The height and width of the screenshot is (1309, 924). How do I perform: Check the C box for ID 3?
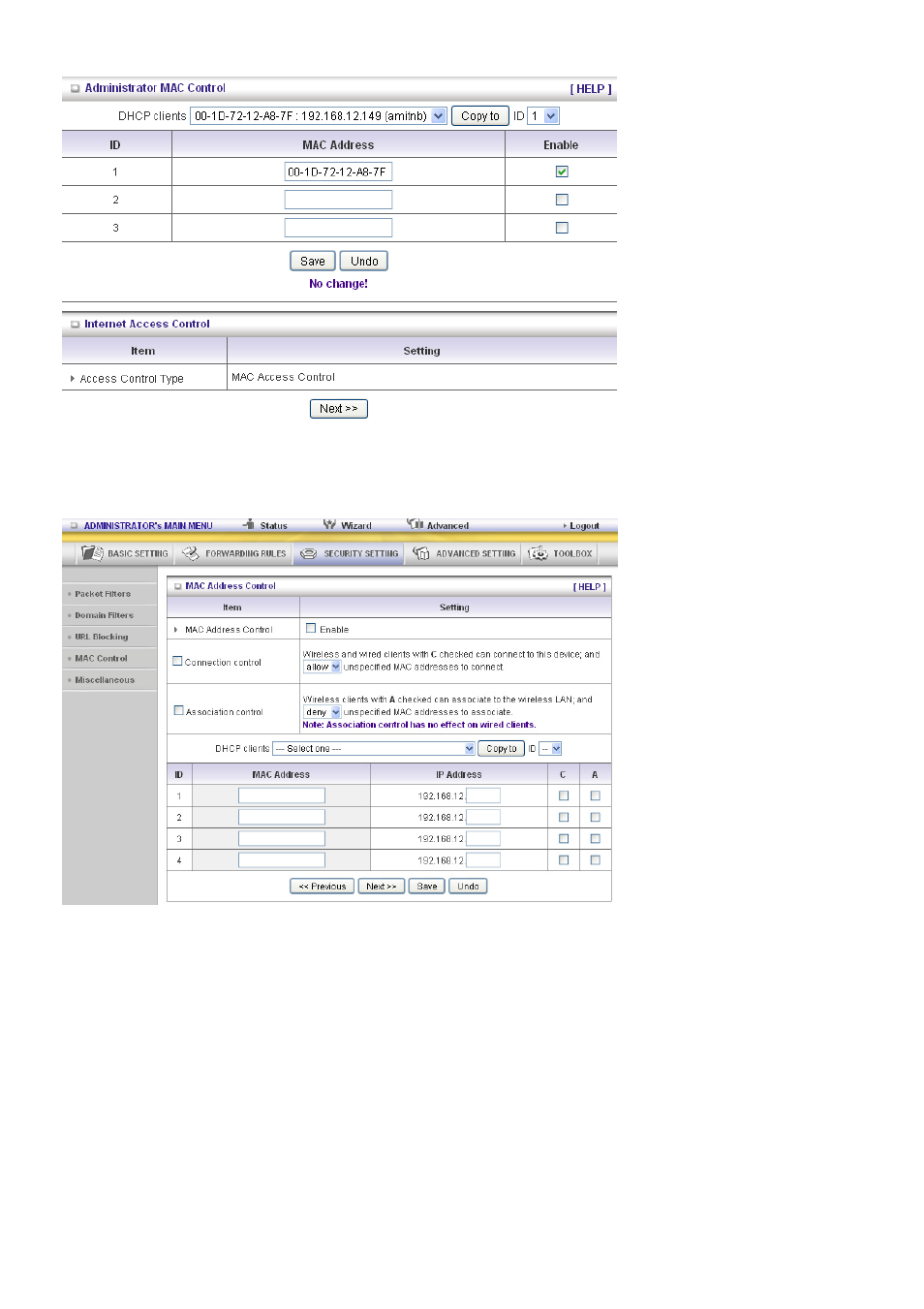(564, 839)
